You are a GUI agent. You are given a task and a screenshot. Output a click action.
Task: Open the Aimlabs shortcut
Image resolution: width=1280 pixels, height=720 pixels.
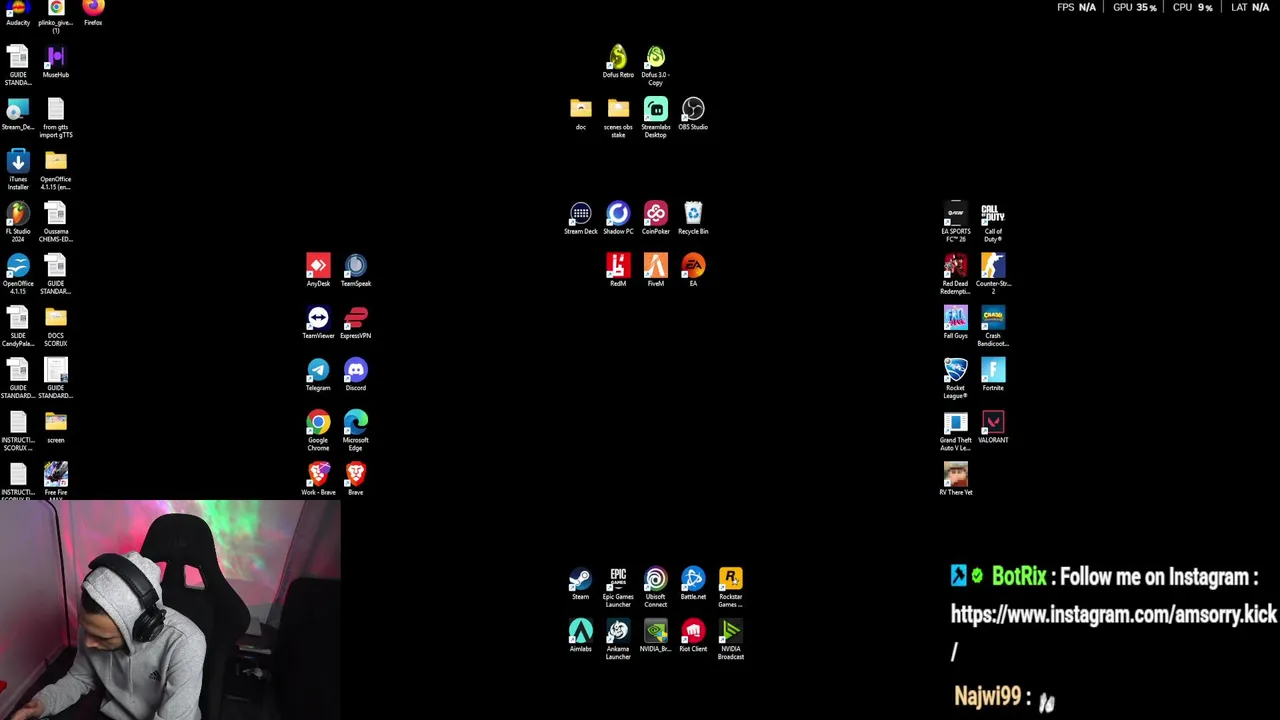click(x=581, y=637)
